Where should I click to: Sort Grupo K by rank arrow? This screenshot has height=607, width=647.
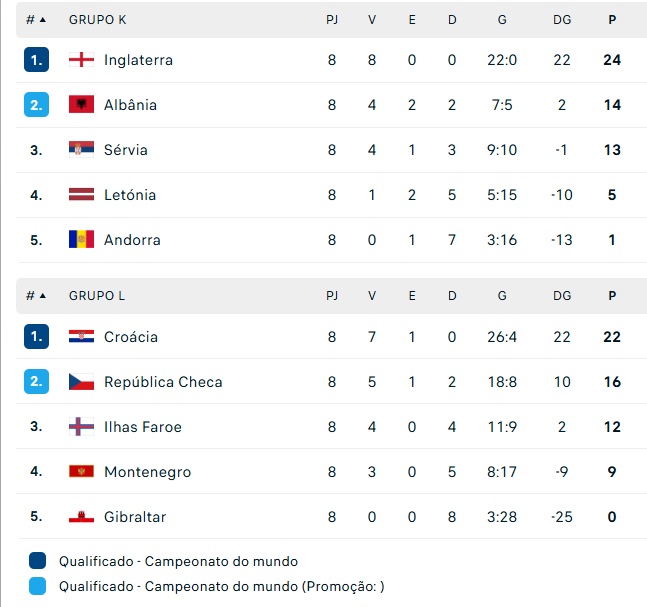pos(42,19)
